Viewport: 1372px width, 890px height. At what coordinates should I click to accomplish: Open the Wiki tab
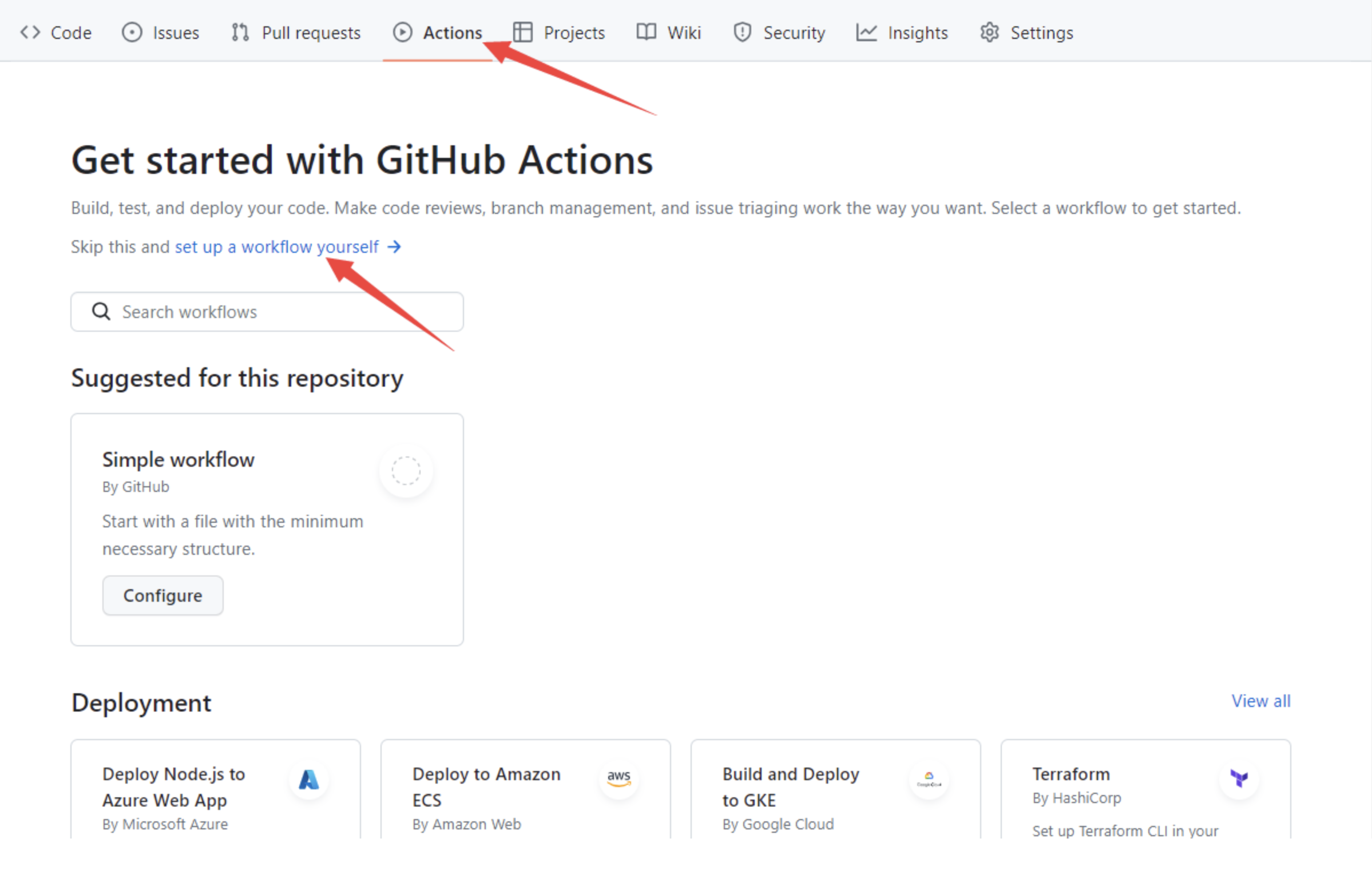click(x=684, y=33)
